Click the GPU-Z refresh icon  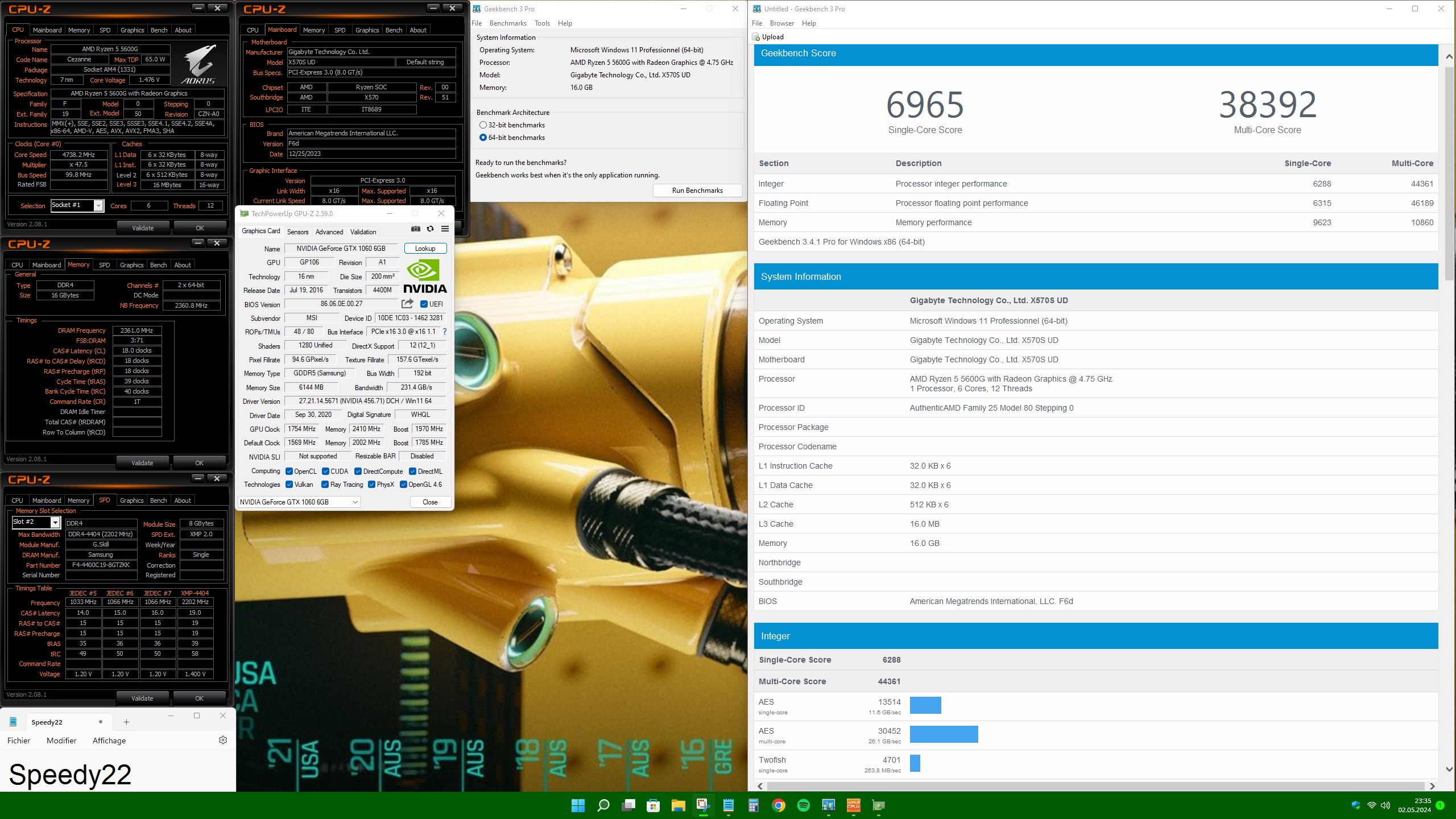click(x=431, y=229)
